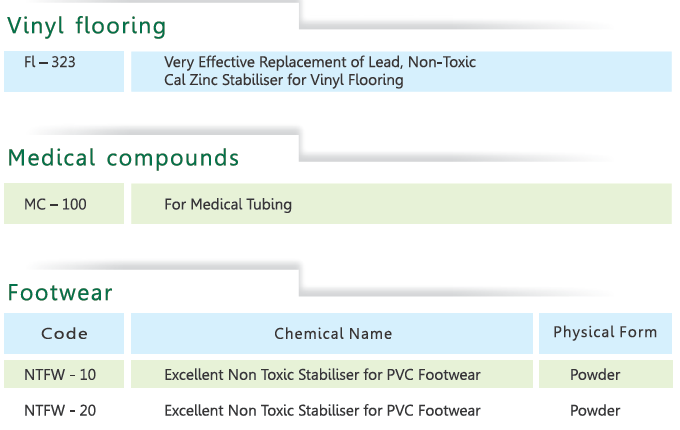
Task: Click Powder in the NTFW - 10 row
Action: [x=595, y=375]
